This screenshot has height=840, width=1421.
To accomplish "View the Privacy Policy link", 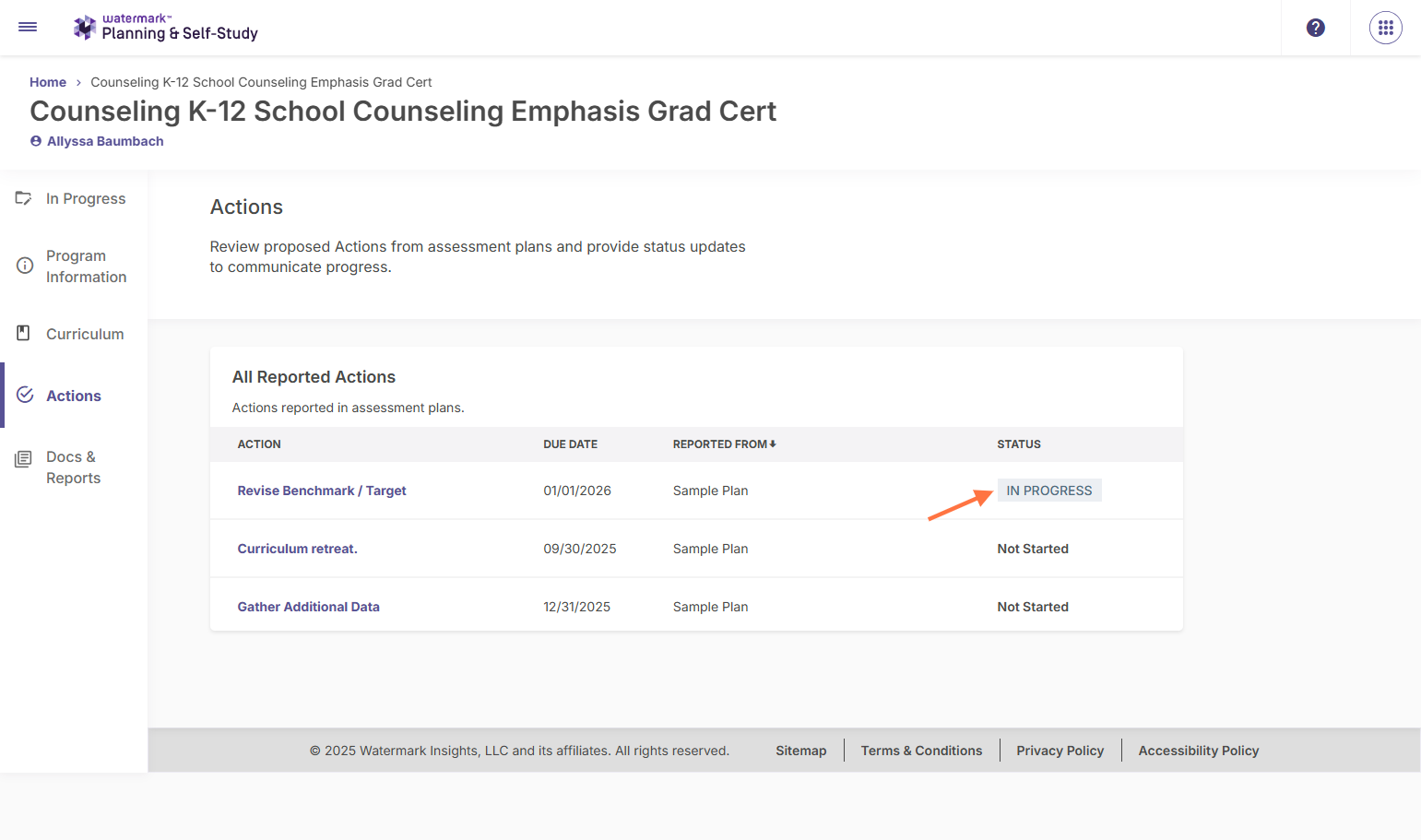I will 1060,751.
